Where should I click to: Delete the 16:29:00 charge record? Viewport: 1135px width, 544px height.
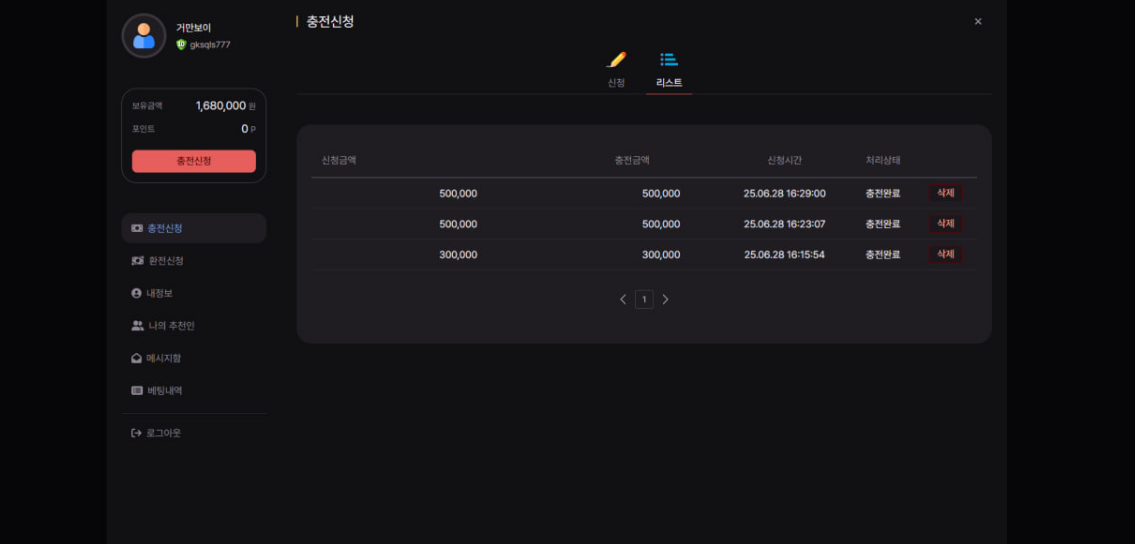(x=945, y=193)
